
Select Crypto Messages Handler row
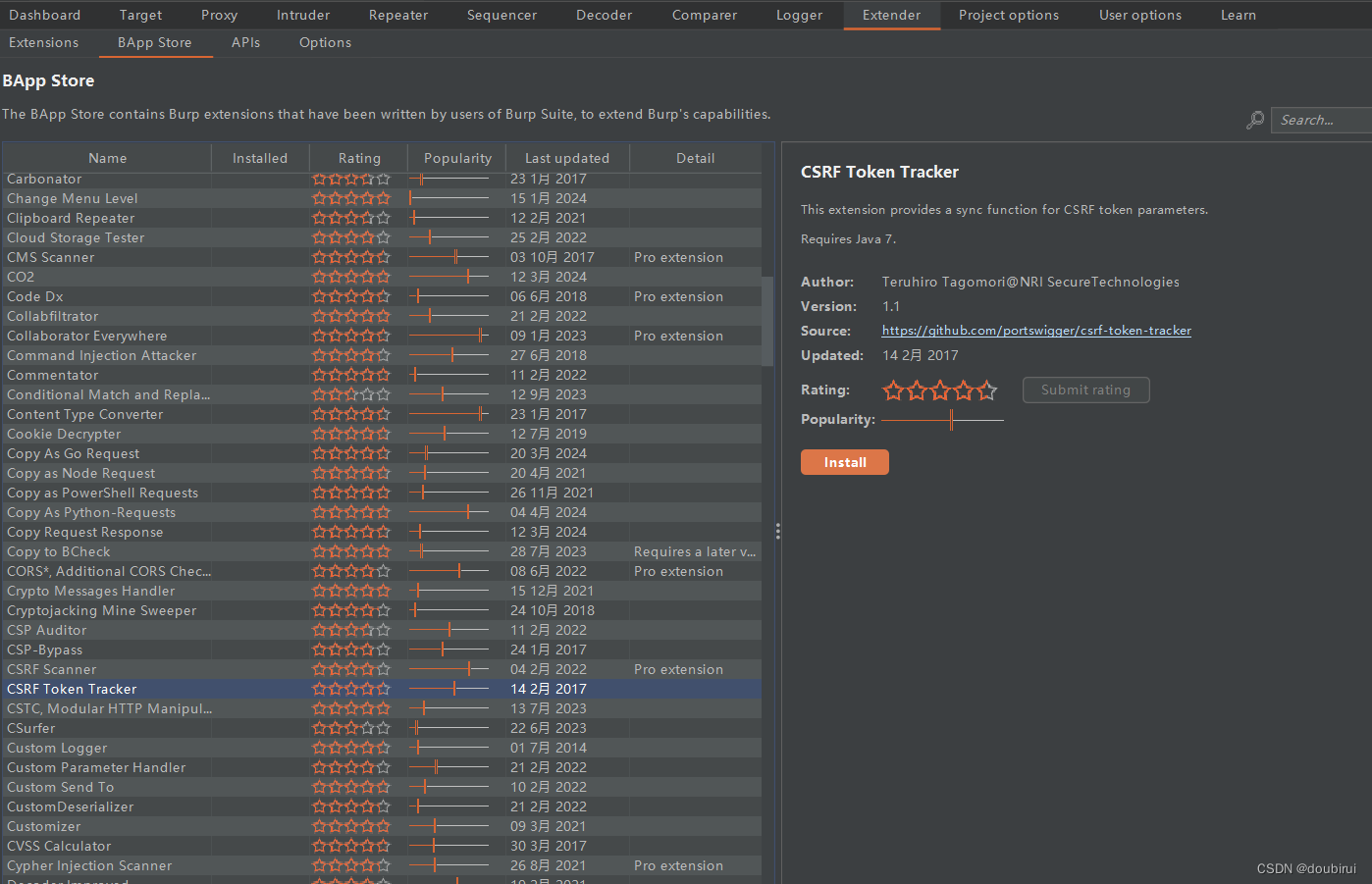[382, 591]
